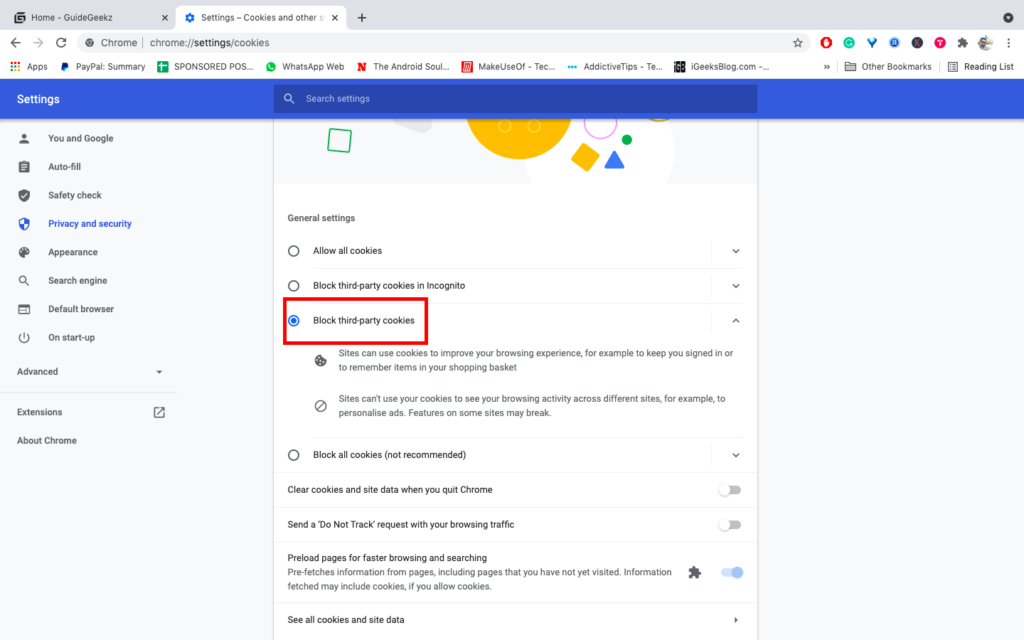Click the forward navigation arrow

pos(39,42)
